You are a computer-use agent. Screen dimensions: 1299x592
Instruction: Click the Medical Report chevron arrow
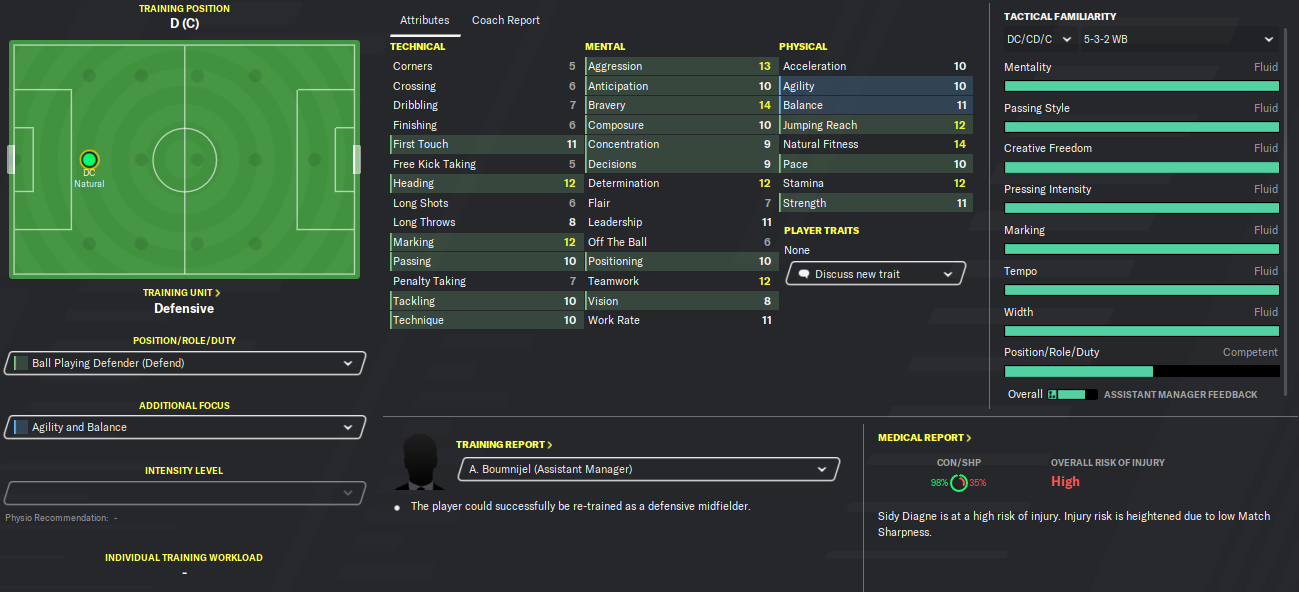coord(969,438)
